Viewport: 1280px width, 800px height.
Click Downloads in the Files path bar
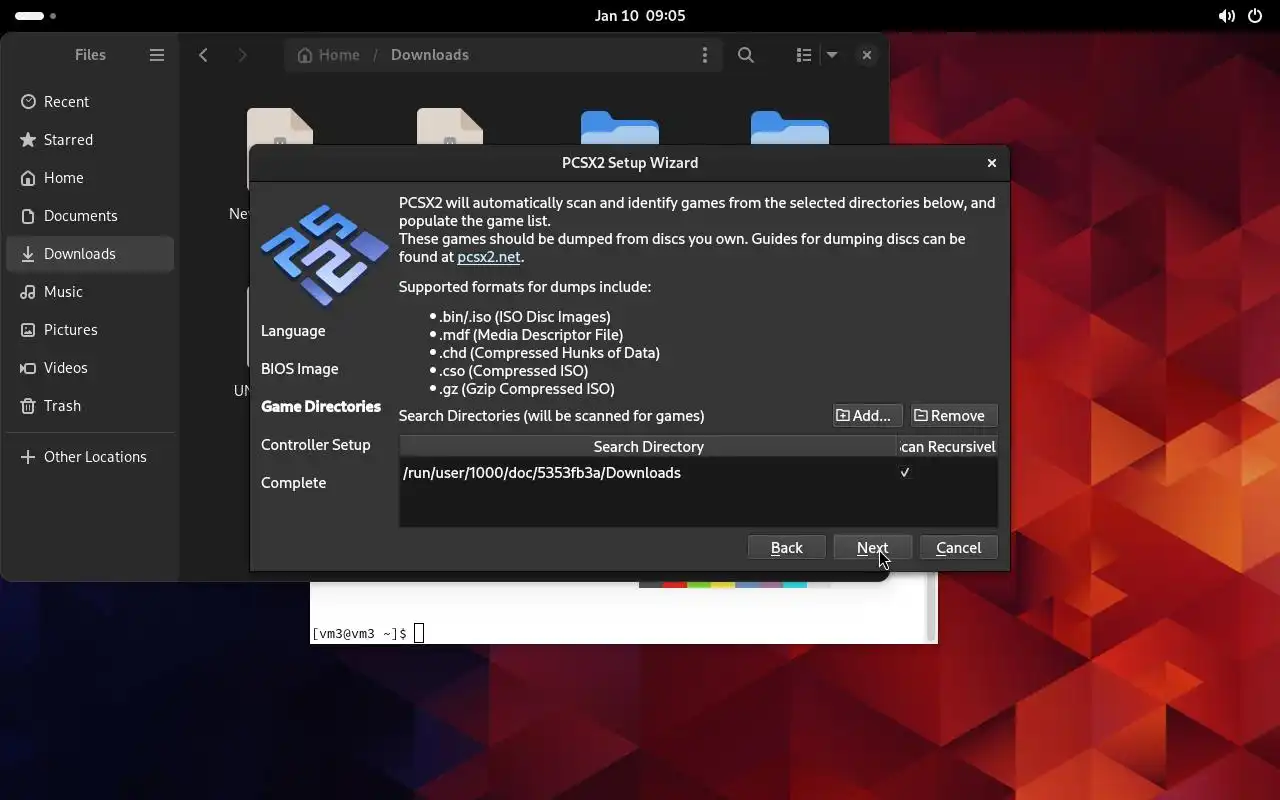click(430, 55)
